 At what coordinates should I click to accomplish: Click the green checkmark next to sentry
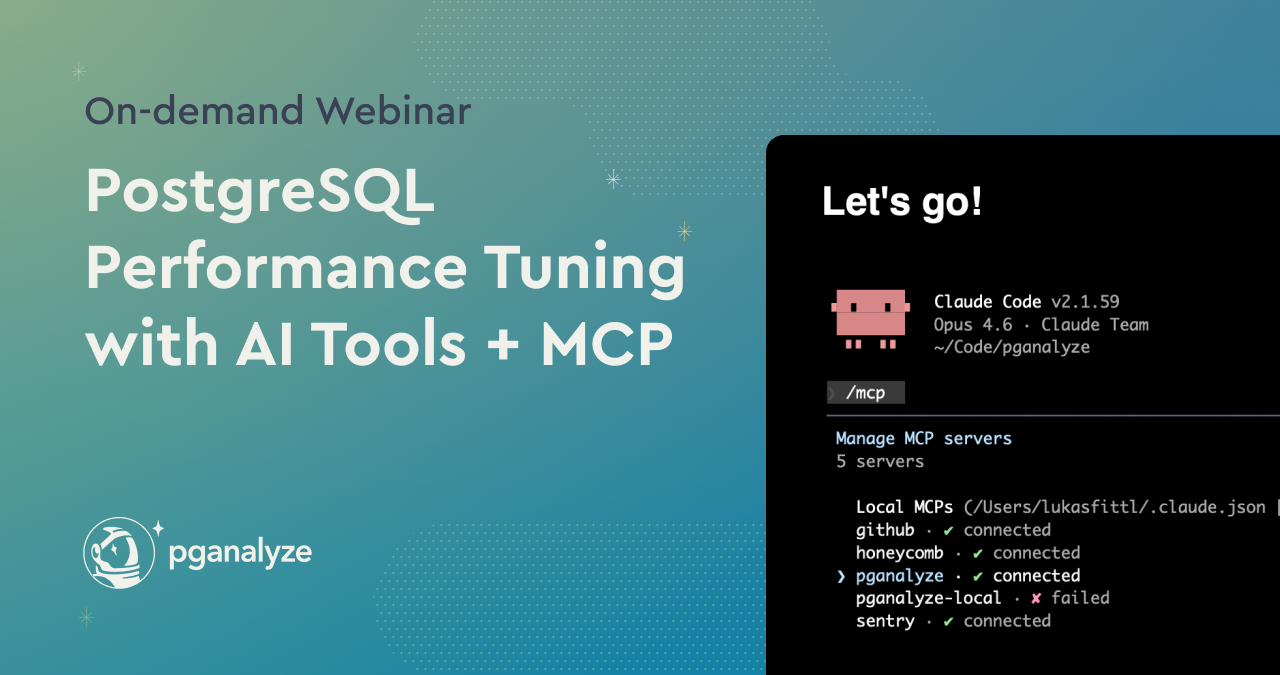(948, 621)
